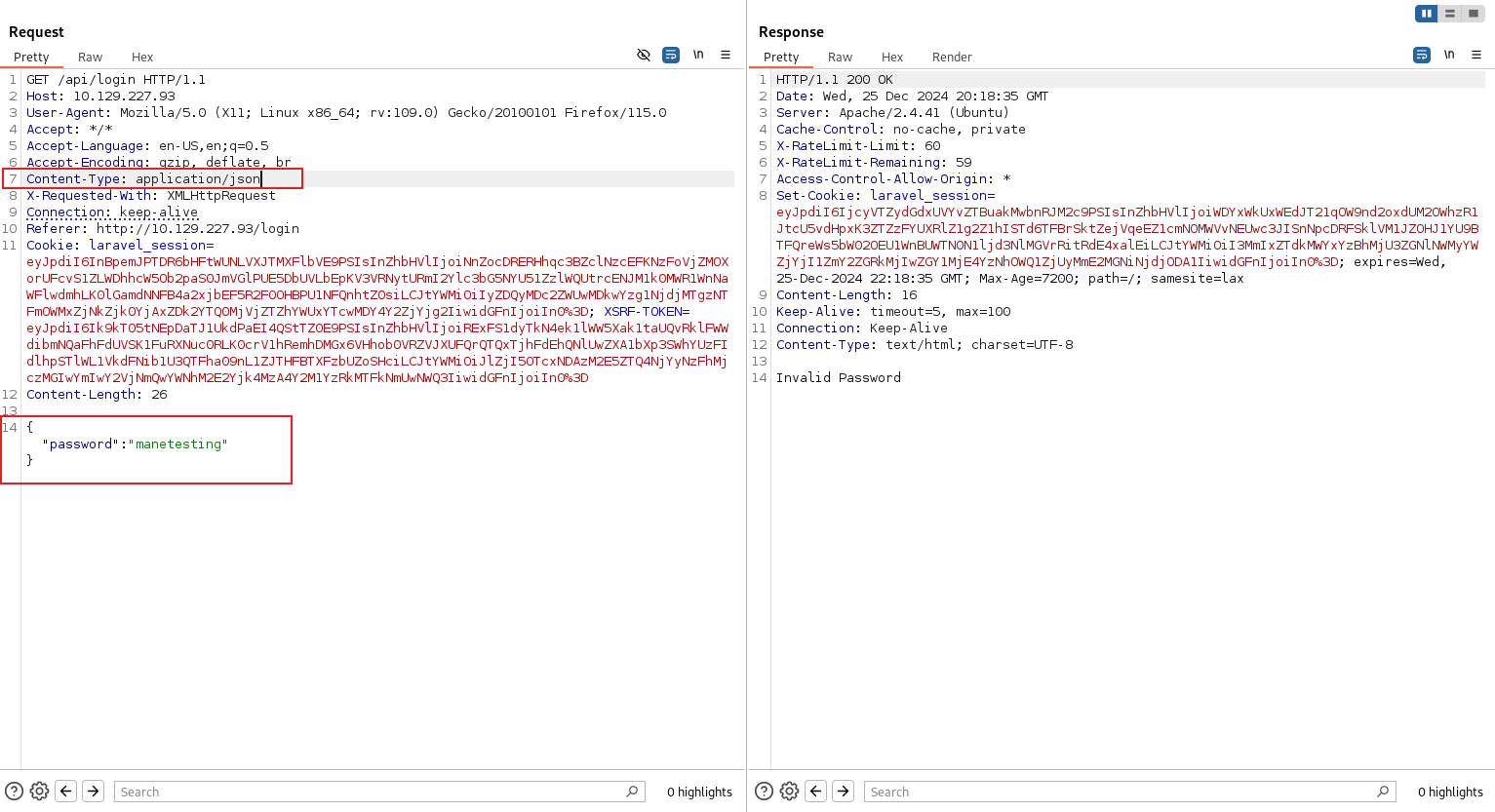This screenshot has width=1495, height=812.
Task: Click magnifier icon in Request search box
Action: click(632, 792)
